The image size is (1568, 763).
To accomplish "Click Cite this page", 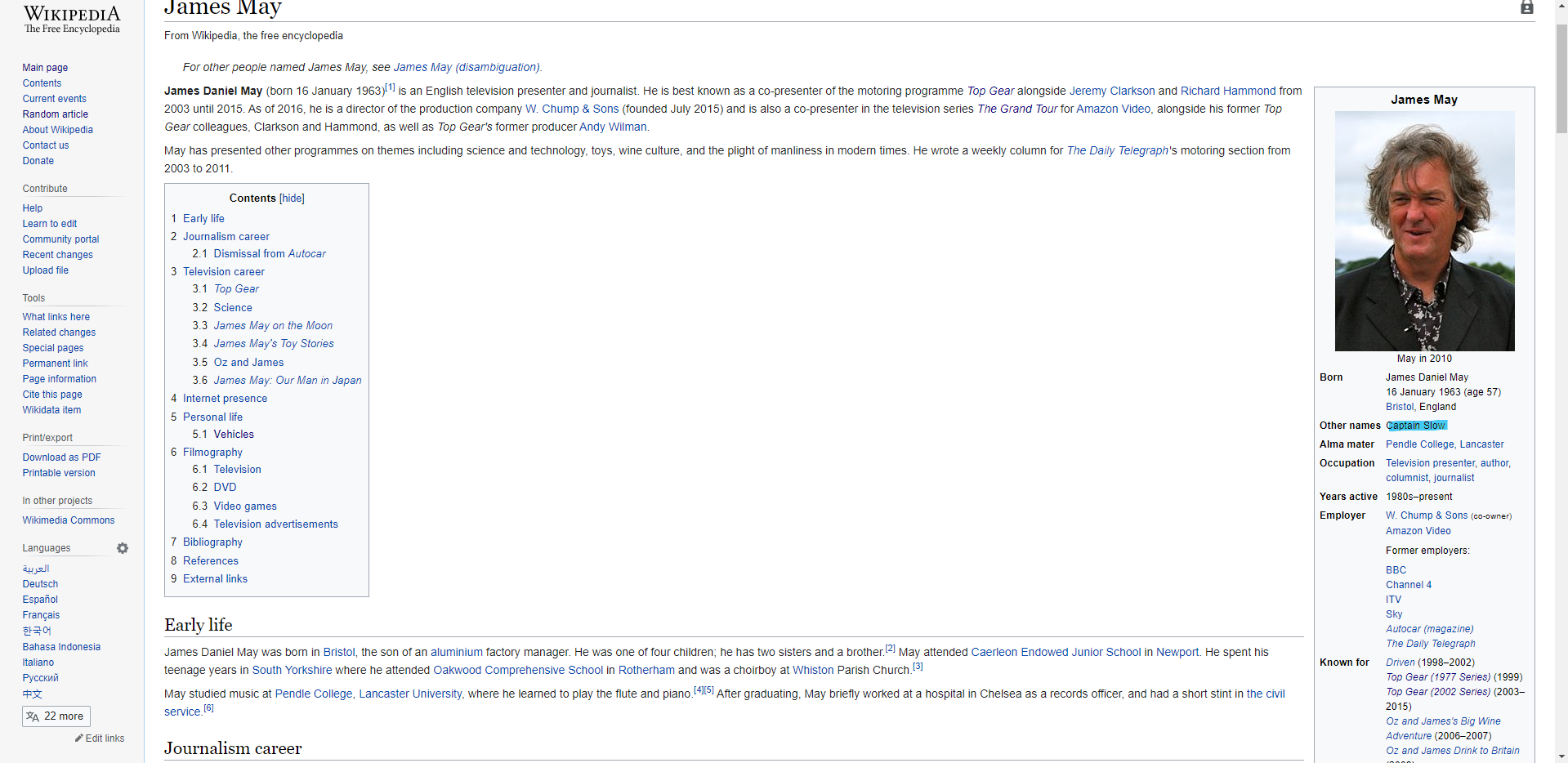I will click(x=52, y=395).
